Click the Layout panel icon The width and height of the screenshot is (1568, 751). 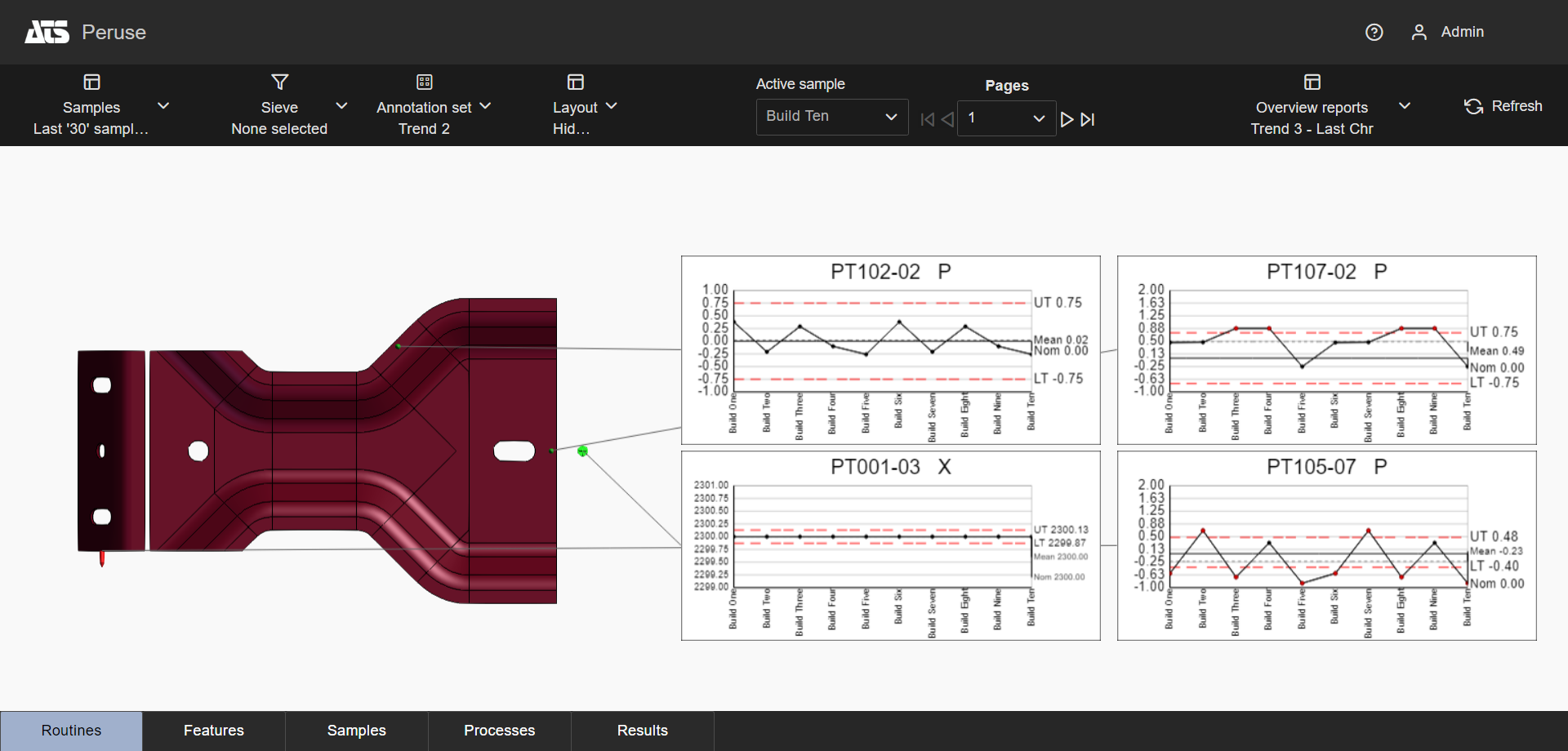(x=575, y=82)
